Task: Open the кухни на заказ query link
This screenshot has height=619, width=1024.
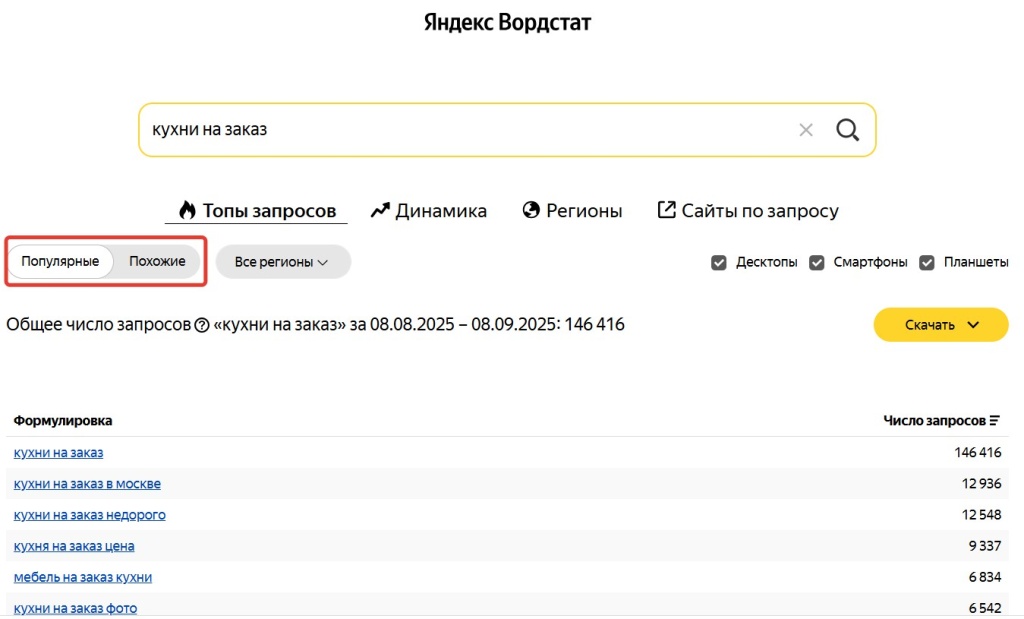Action: 58,452
